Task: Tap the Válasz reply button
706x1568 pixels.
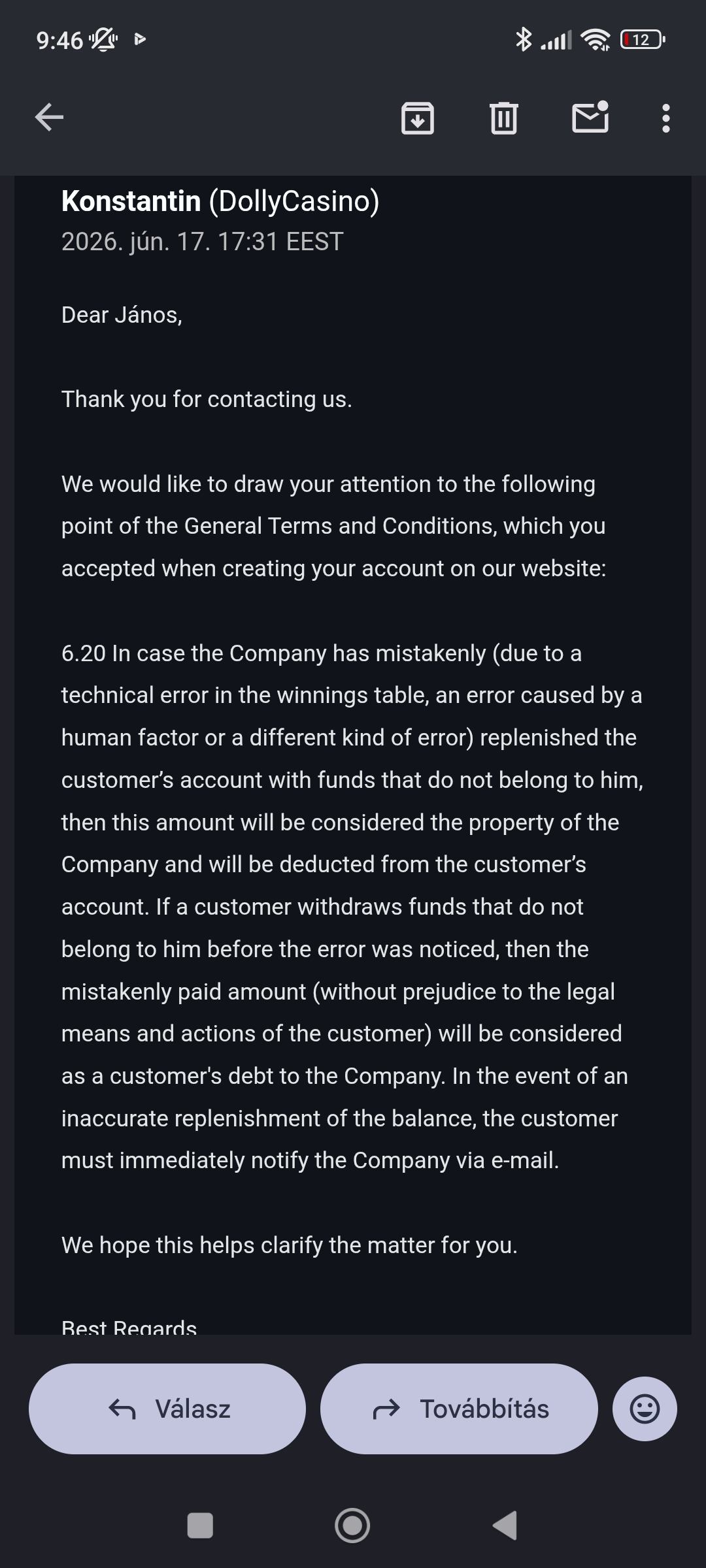Action: [x=167, y=1409]
